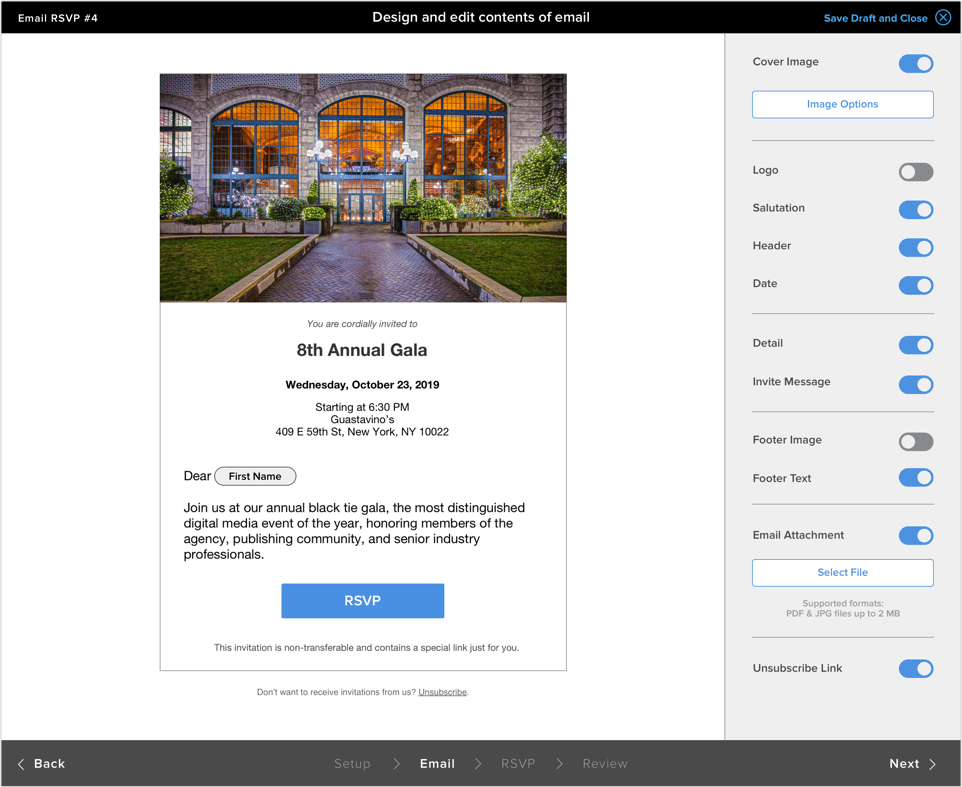Click the date Wednesday, October 23, 2019

pyautogui.click(x=362, y=385)
